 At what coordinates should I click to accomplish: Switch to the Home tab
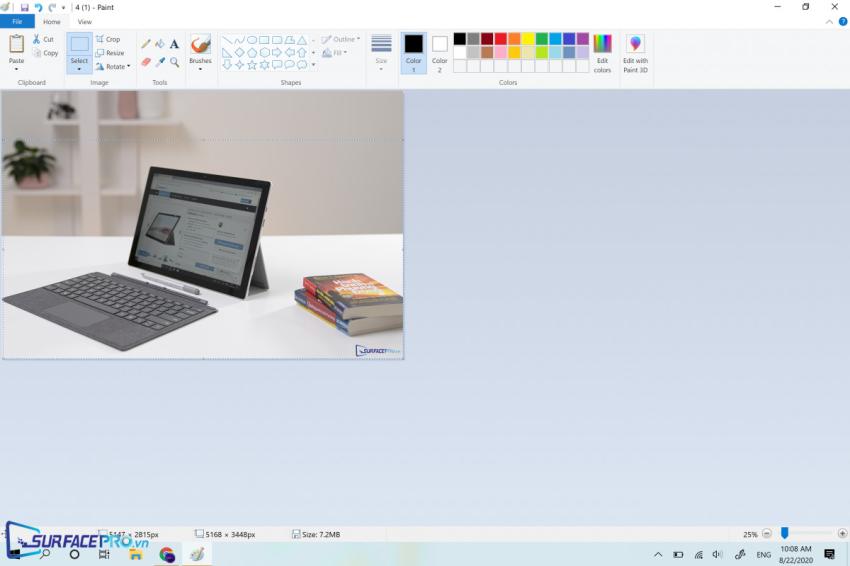coord(51,22)
